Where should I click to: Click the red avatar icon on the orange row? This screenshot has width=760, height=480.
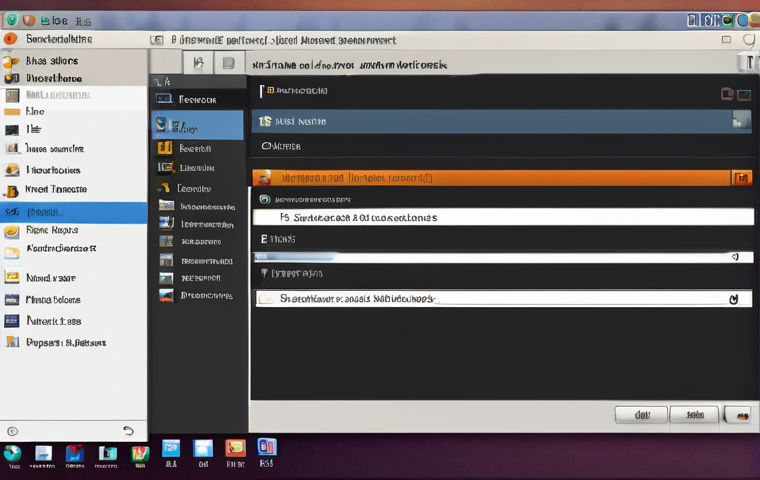264,178
